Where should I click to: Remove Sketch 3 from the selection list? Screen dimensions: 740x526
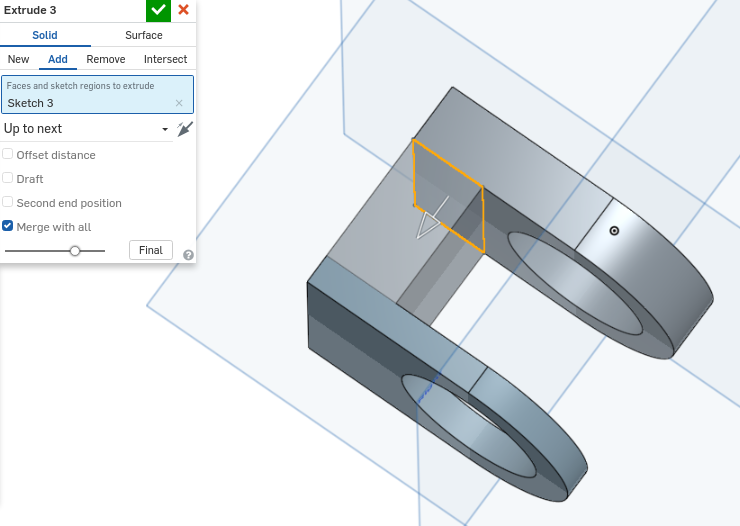179,103
